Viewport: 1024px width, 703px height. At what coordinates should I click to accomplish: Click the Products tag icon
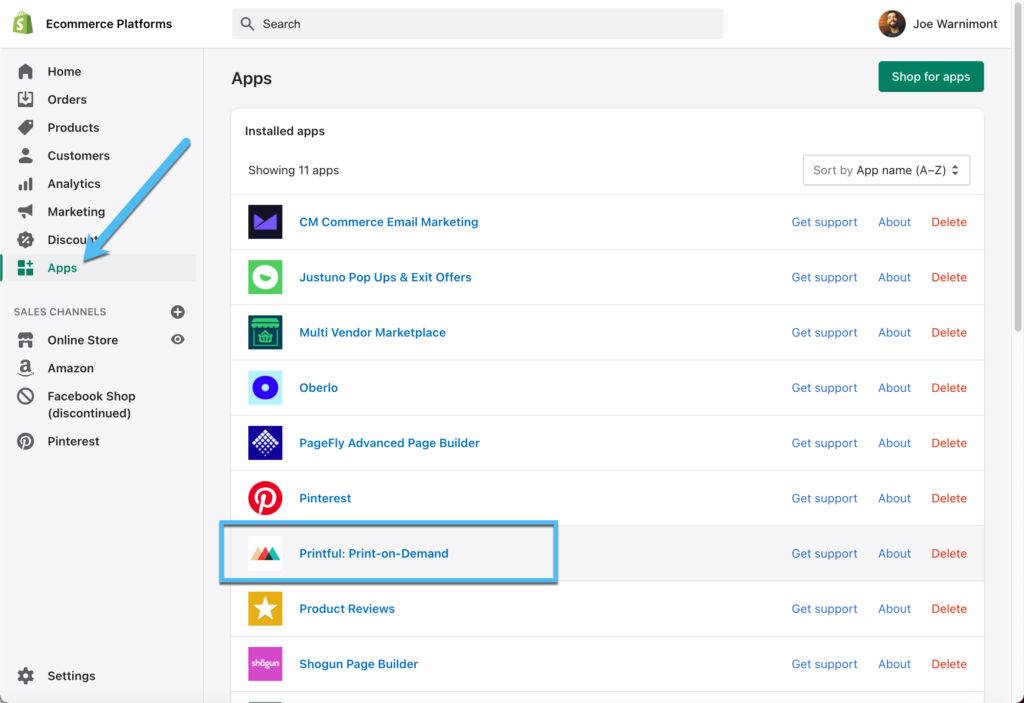point(25,127)
